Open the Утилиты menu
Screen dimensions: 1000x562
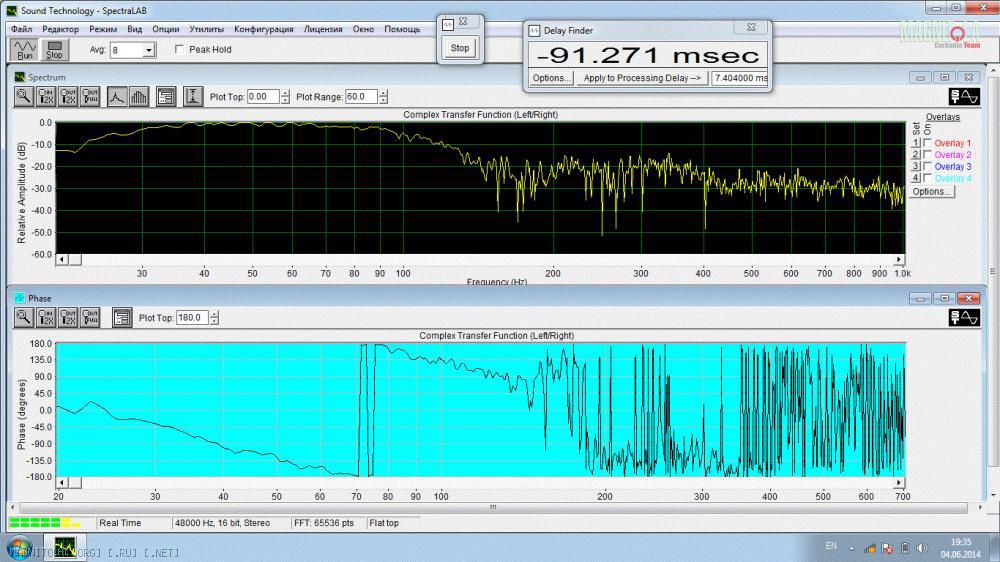click(x=207, y=29)
